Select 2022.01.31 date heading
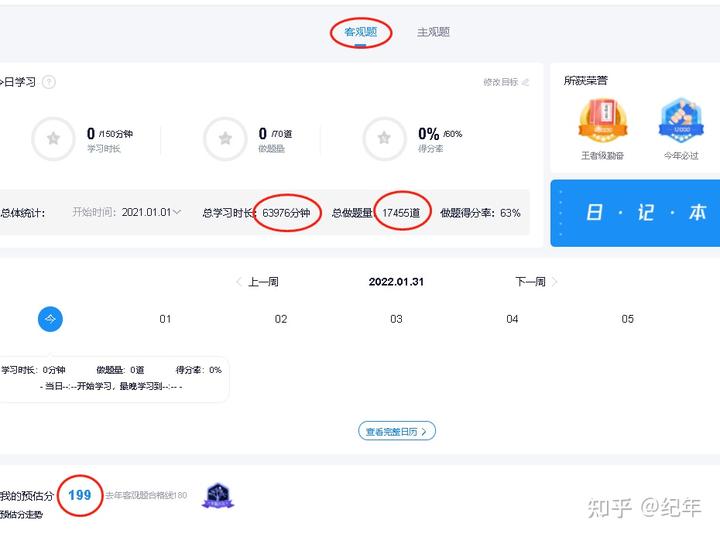720x537 pixels. [x=396, y=282]
